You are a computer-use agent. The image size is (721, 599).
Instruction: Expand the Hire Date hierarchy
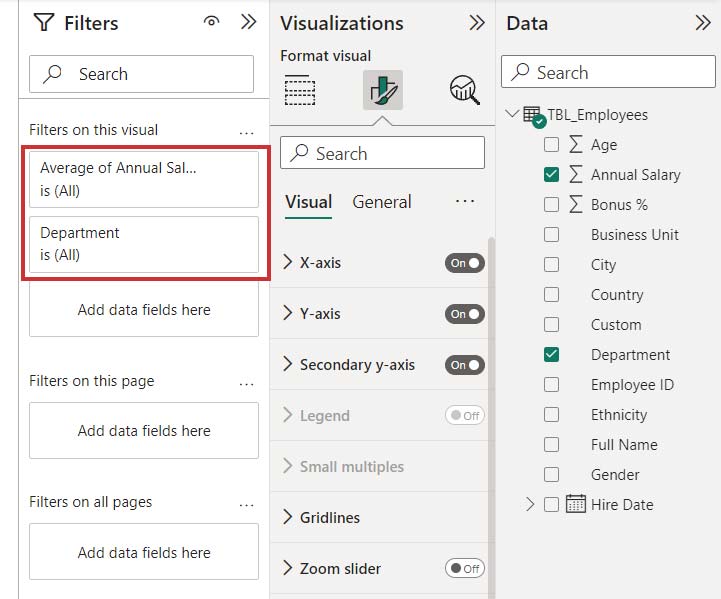pos(530,504)
